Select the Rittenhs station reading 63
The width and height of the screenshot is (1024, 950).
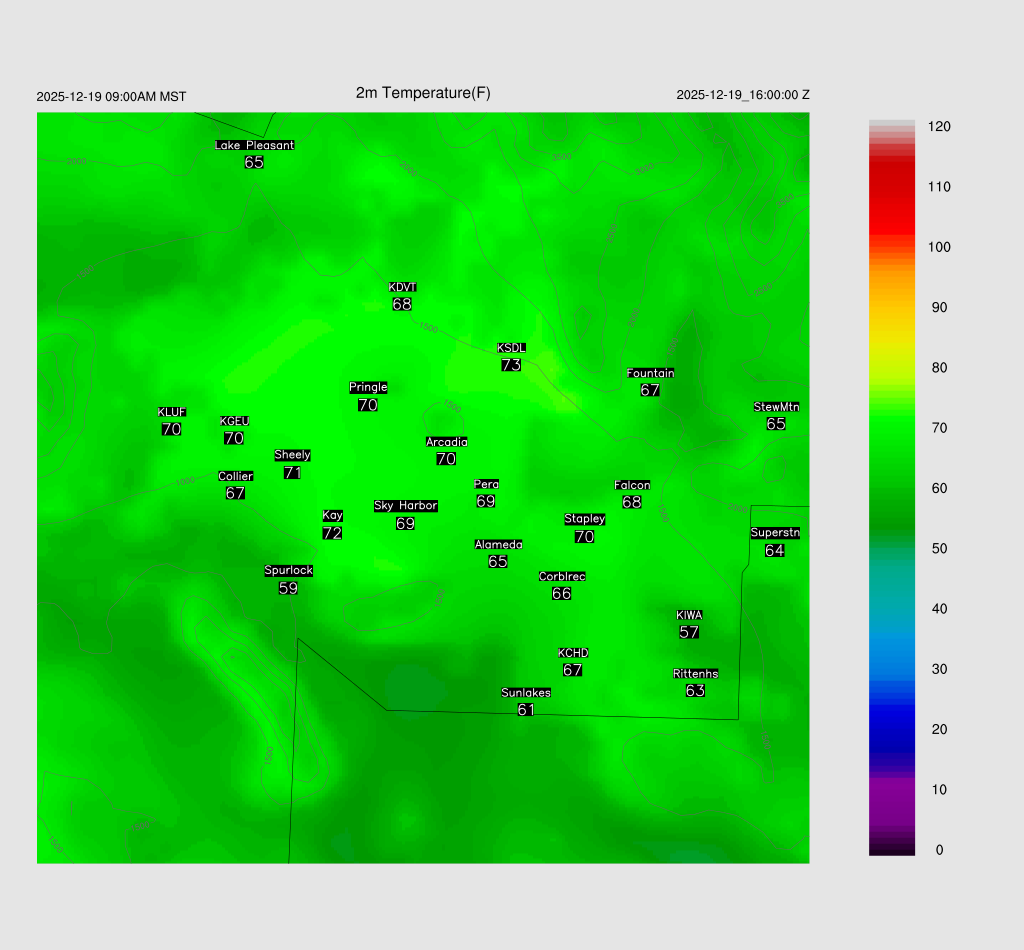coord(696,691)
